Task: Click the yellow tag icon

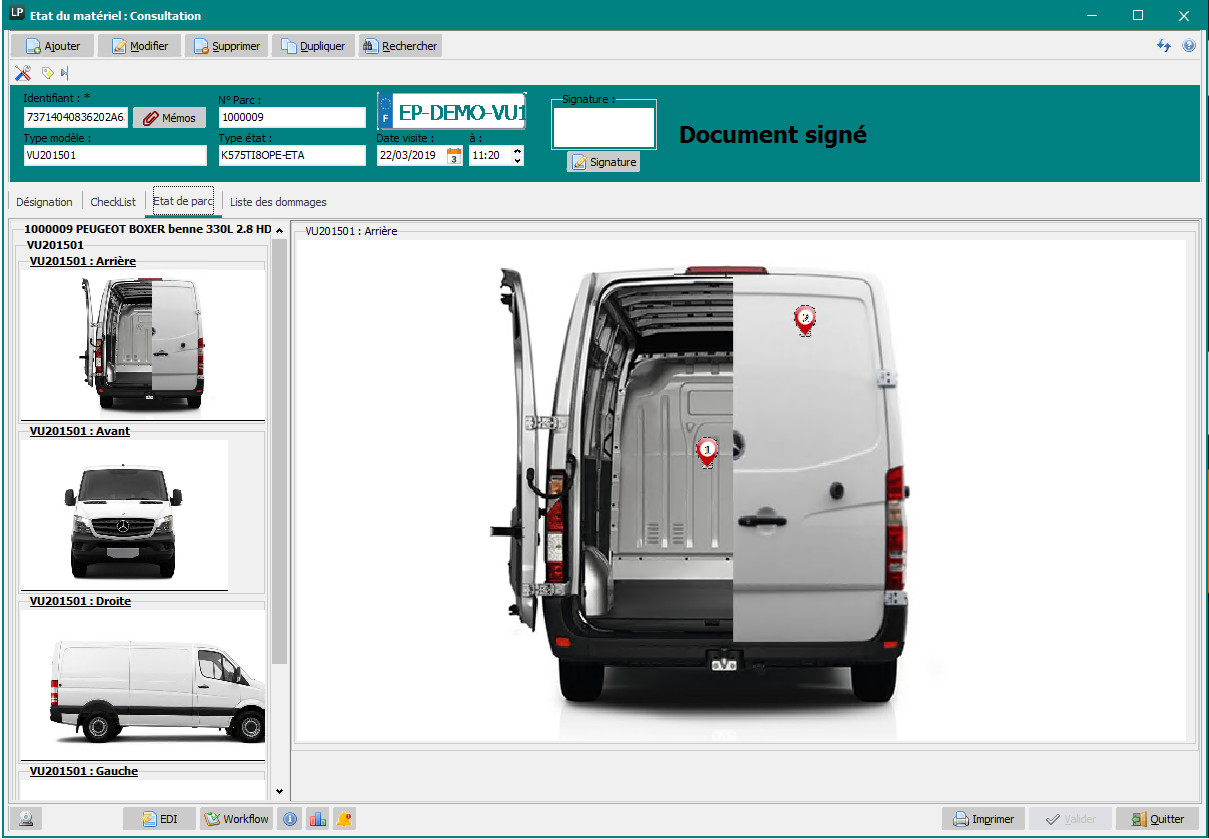Action: coord(47,73)
